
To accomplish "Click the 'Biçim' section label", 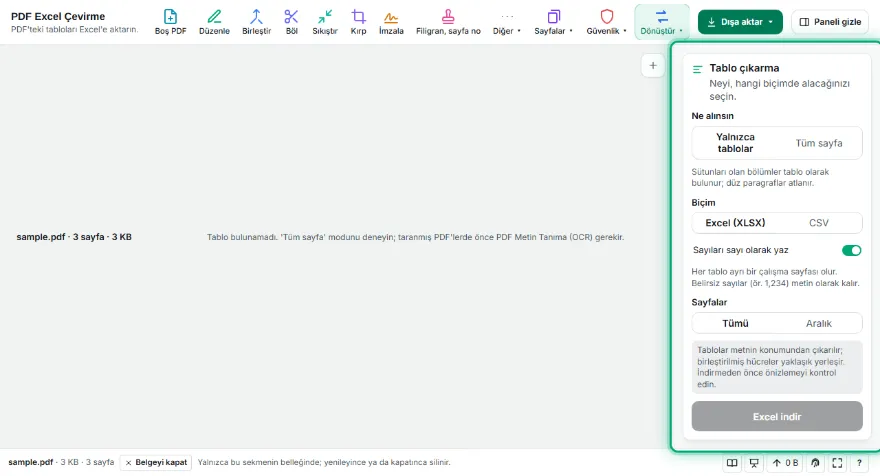I will [703, 203].
